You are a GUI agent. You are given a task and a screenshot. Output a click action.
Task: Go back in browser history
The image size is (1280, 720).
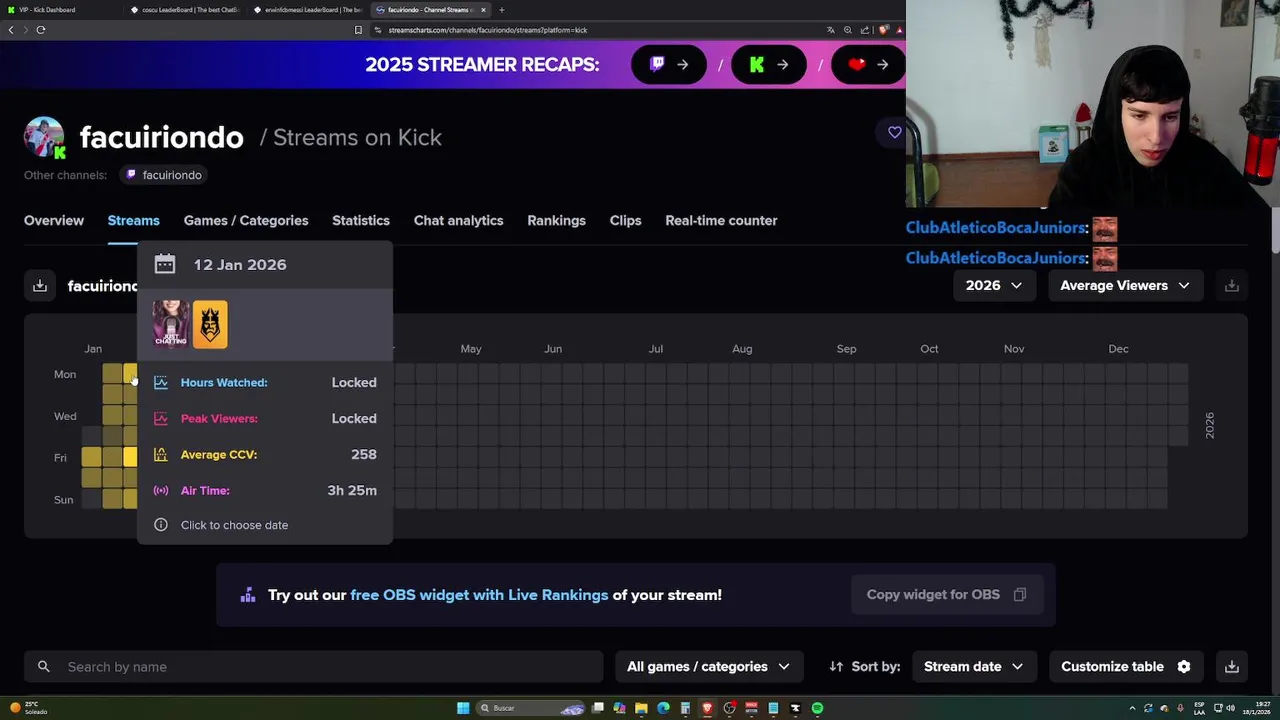click(x=11, y=30)
